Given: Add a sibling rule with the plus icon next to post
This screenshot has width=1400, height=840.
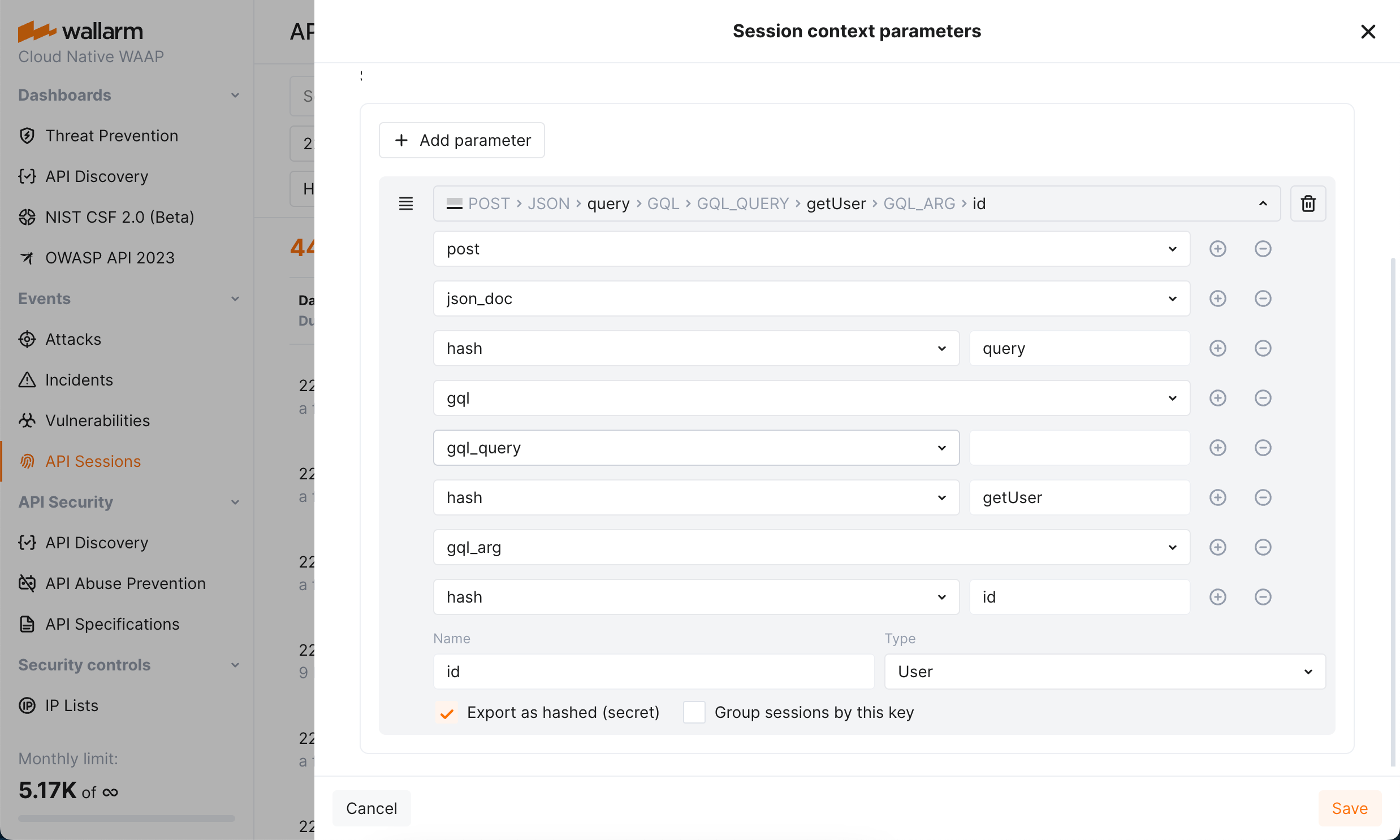Looking at the screenshot, I should (x=1218, y=249).
